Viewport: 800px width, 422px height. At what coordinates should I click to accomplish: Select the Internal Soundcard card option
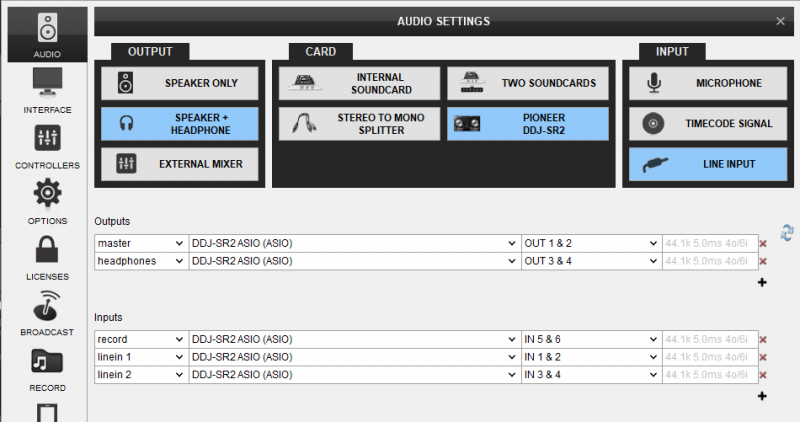click(359, 83)
